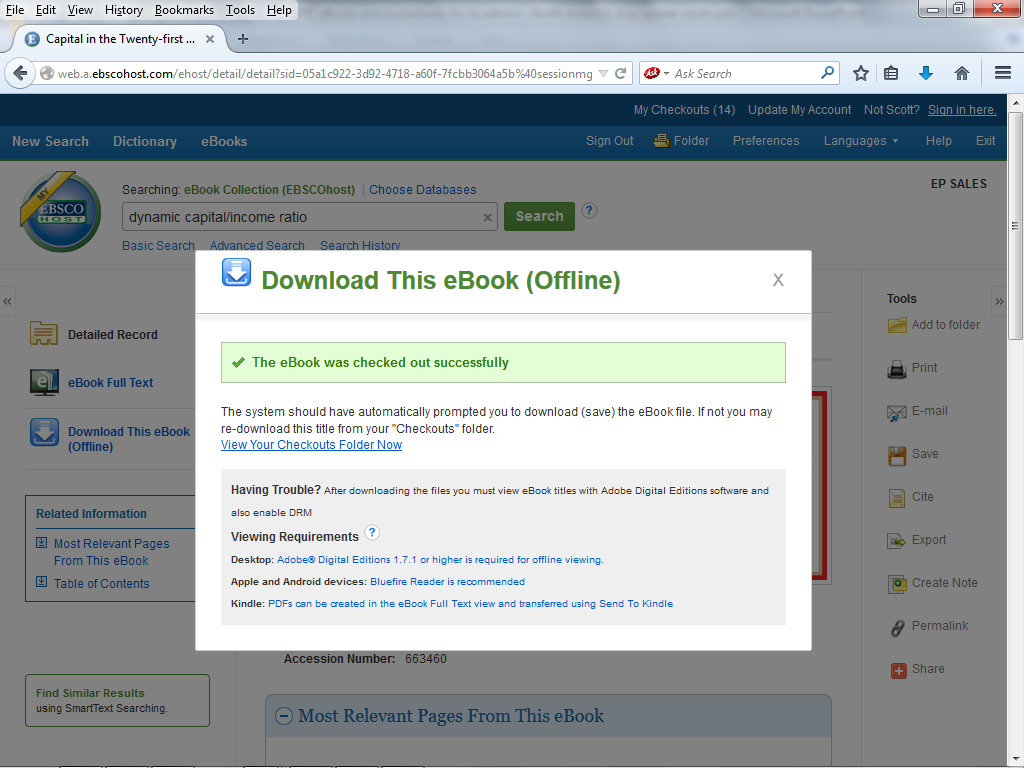The image size is (1024, 768).
Task: Open the URL history dropdown arrow
Action: (x=603, y=73)
